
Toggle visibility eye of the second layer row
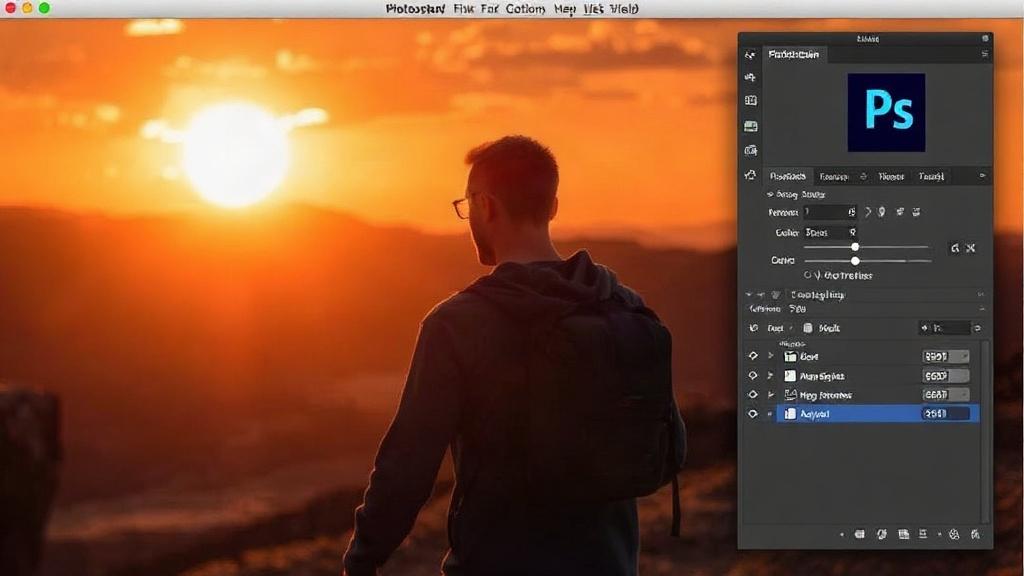pos(753,376)
